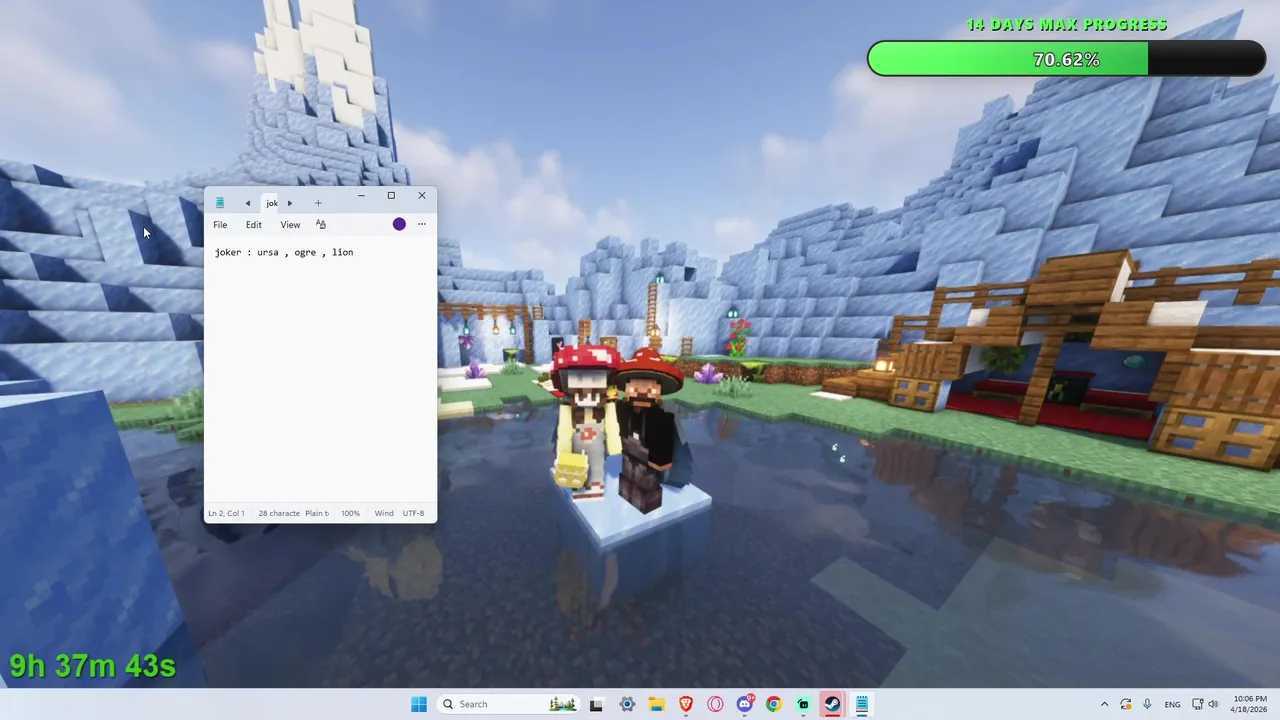Launch Google Chrome from the taskbar
This screenshot has width=1280, height=720.
point(774,704)
